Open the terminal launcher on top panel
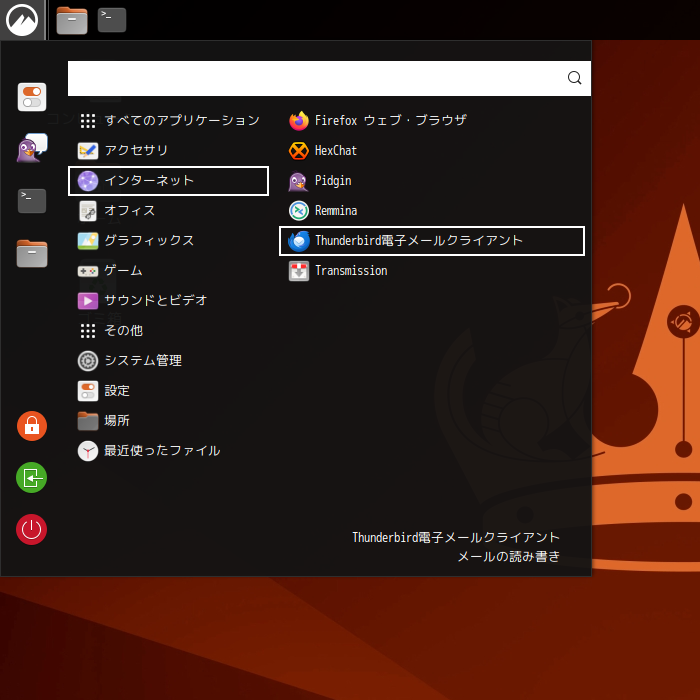 pyautogui.click(x=112, y=20)
